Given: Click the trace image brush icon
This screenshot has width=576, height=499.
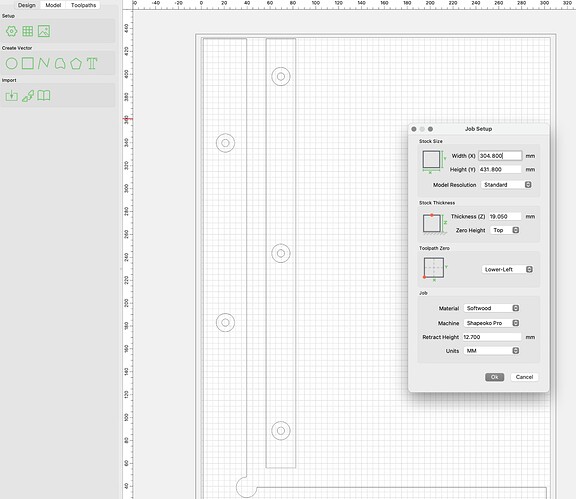Looking at the screenshot, I should [x=28, y=96].
